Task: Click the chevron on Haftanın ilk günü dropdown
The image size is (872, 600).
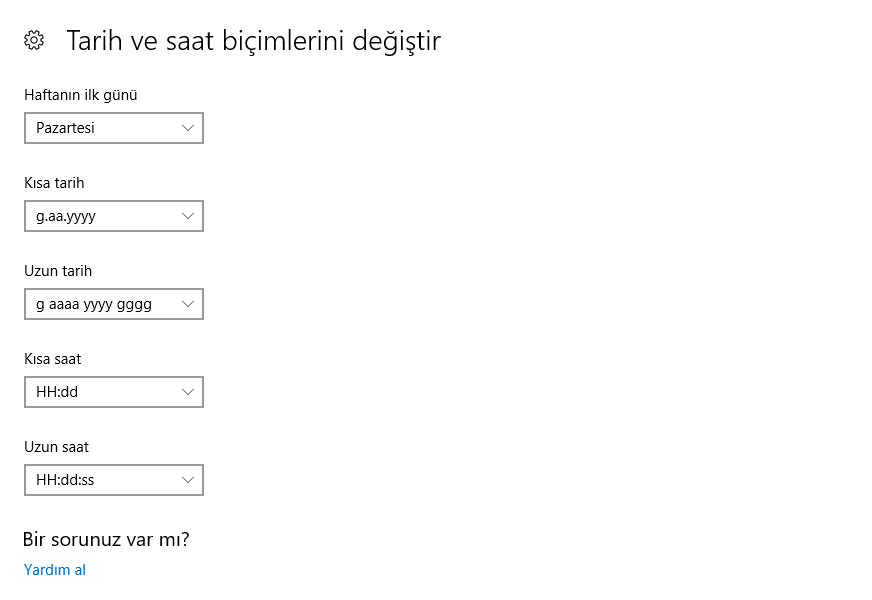Action: [x=188, y=128]
